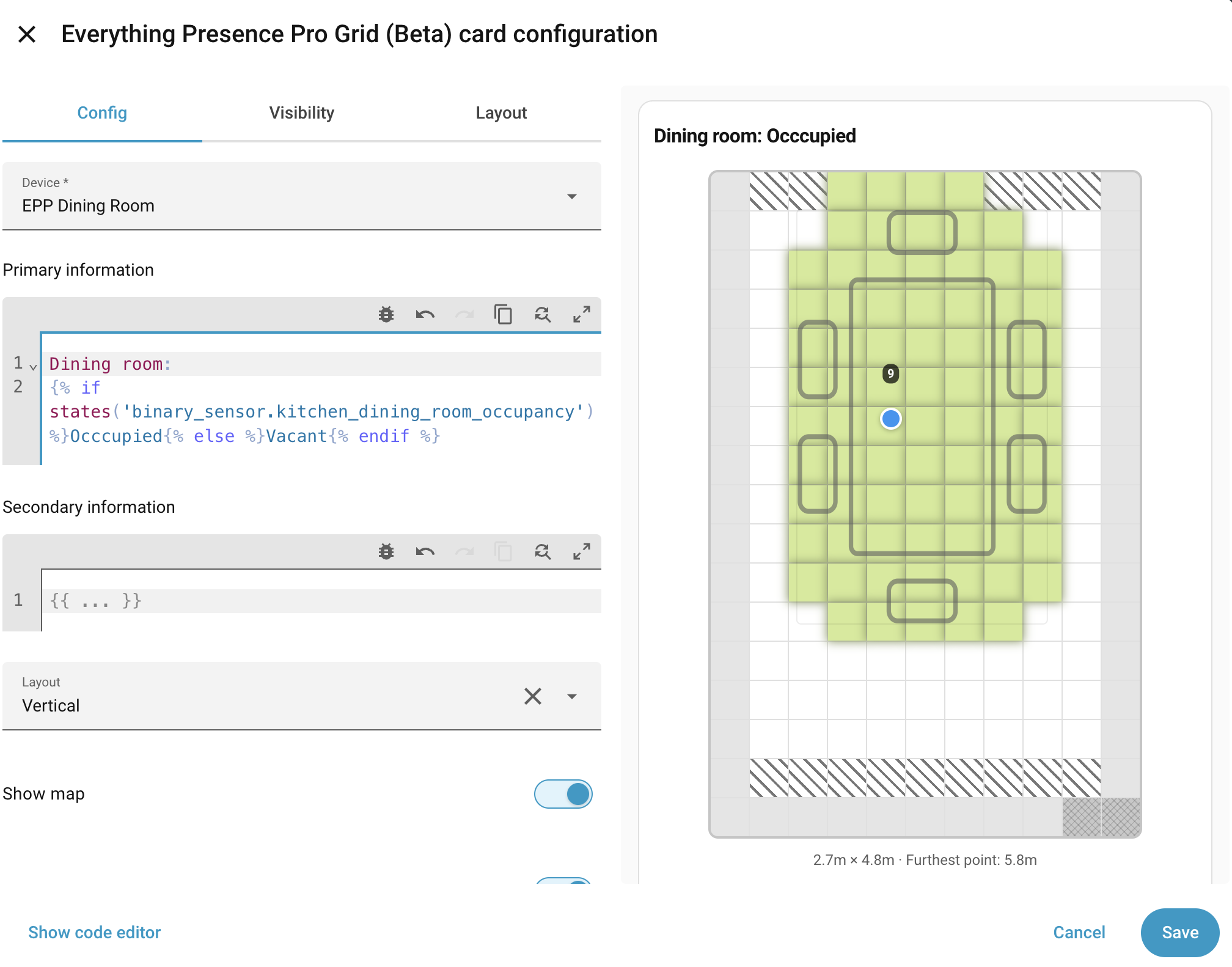Clear the Layout value Vertical
The height and width of the screenshot is (967, 1232).
point(533,696)
